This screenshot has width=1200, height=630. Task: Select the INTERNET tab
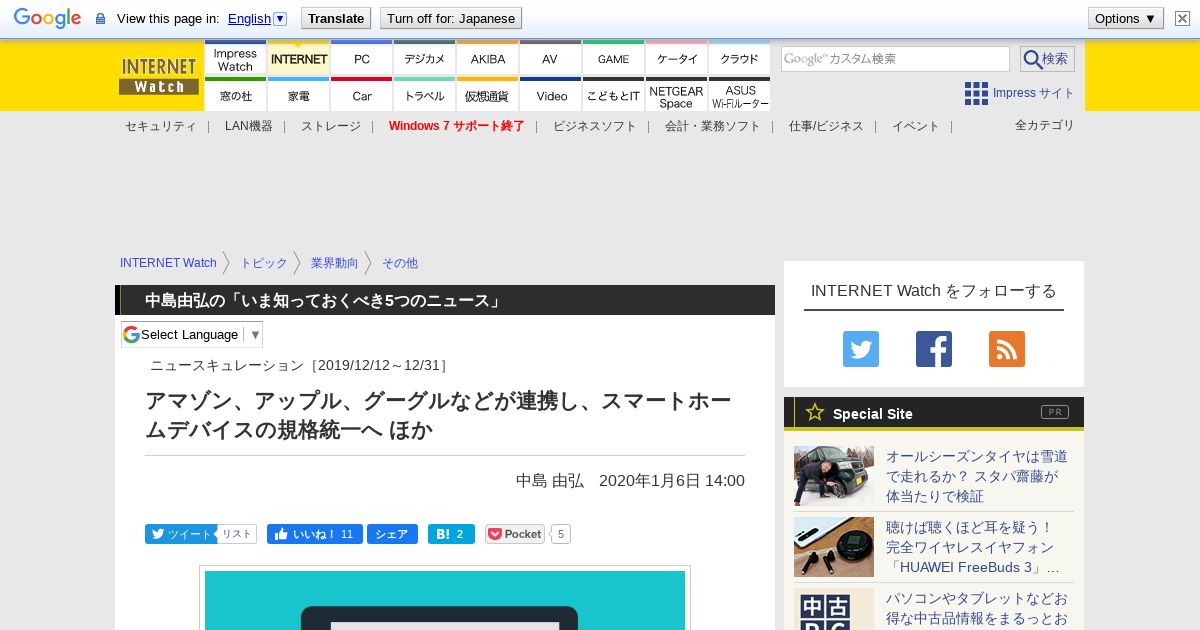[299, 59]
